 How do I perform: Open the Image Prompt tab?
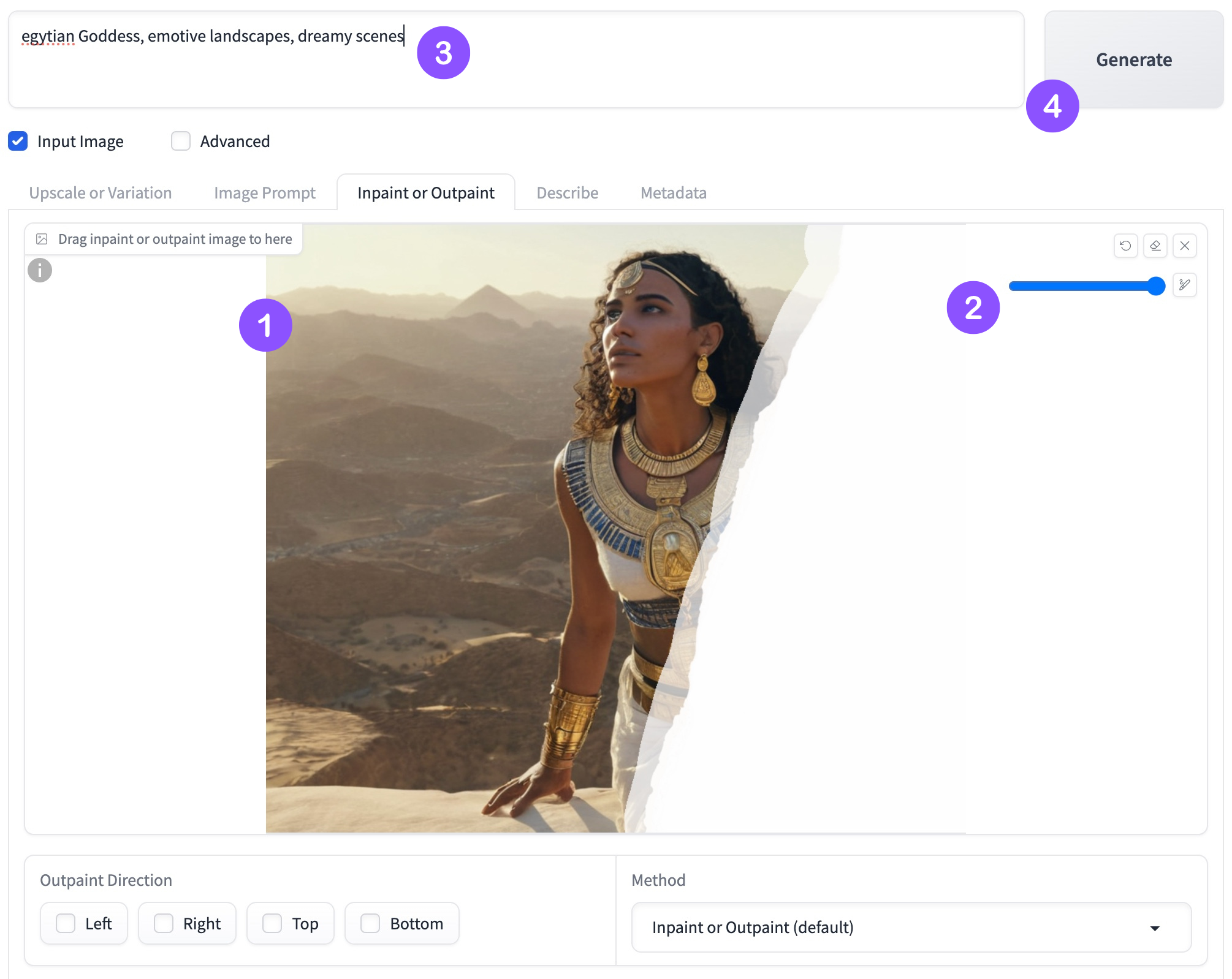click(x=265, y=192)
